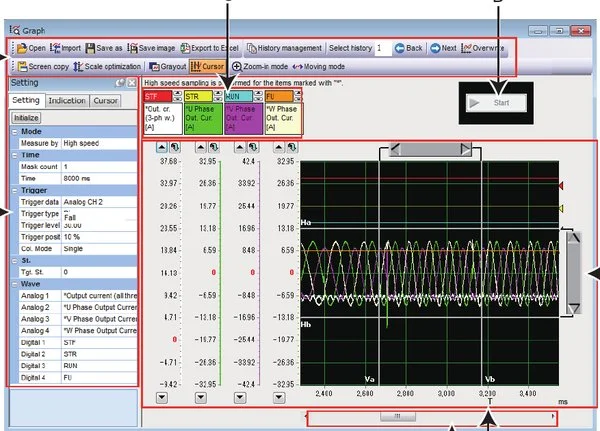The width and height of the screenshot is (600, 431).
Task: Open a graph file with Open
Action: pyautogui.click(x=31, y=48)
